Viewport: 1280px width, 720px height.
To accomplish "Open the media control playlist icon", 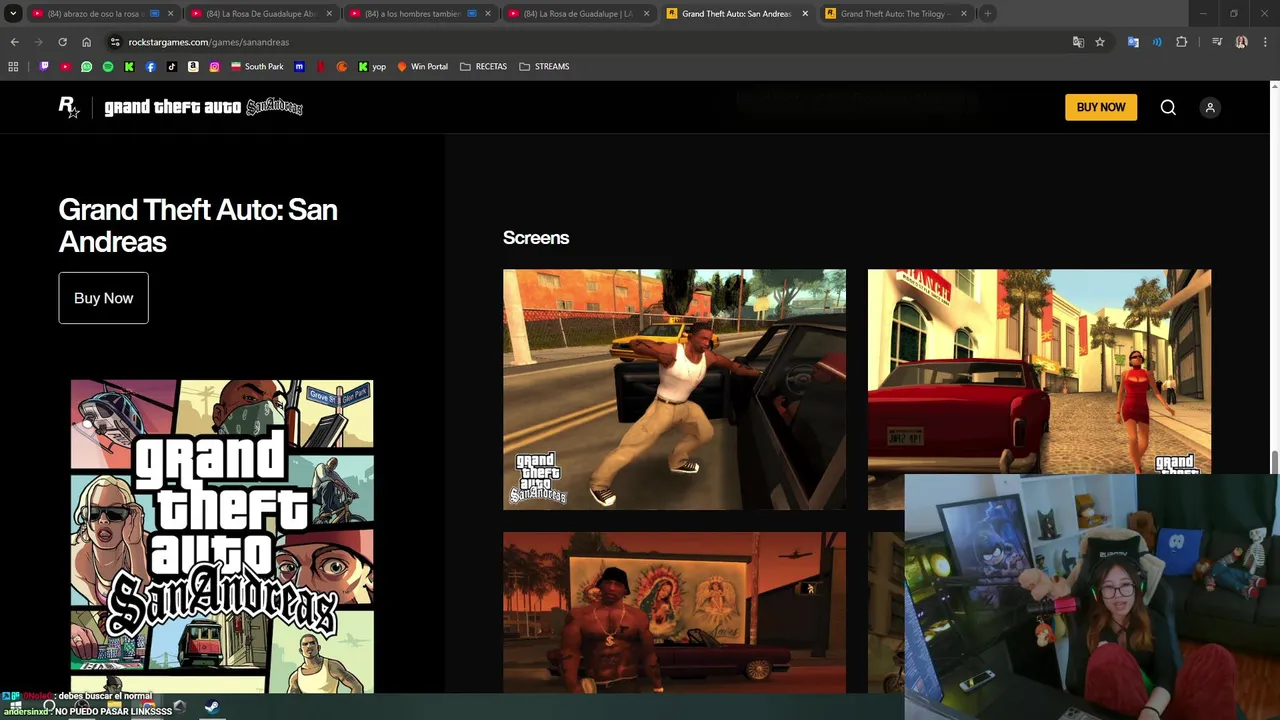I will pos(1217,42).
